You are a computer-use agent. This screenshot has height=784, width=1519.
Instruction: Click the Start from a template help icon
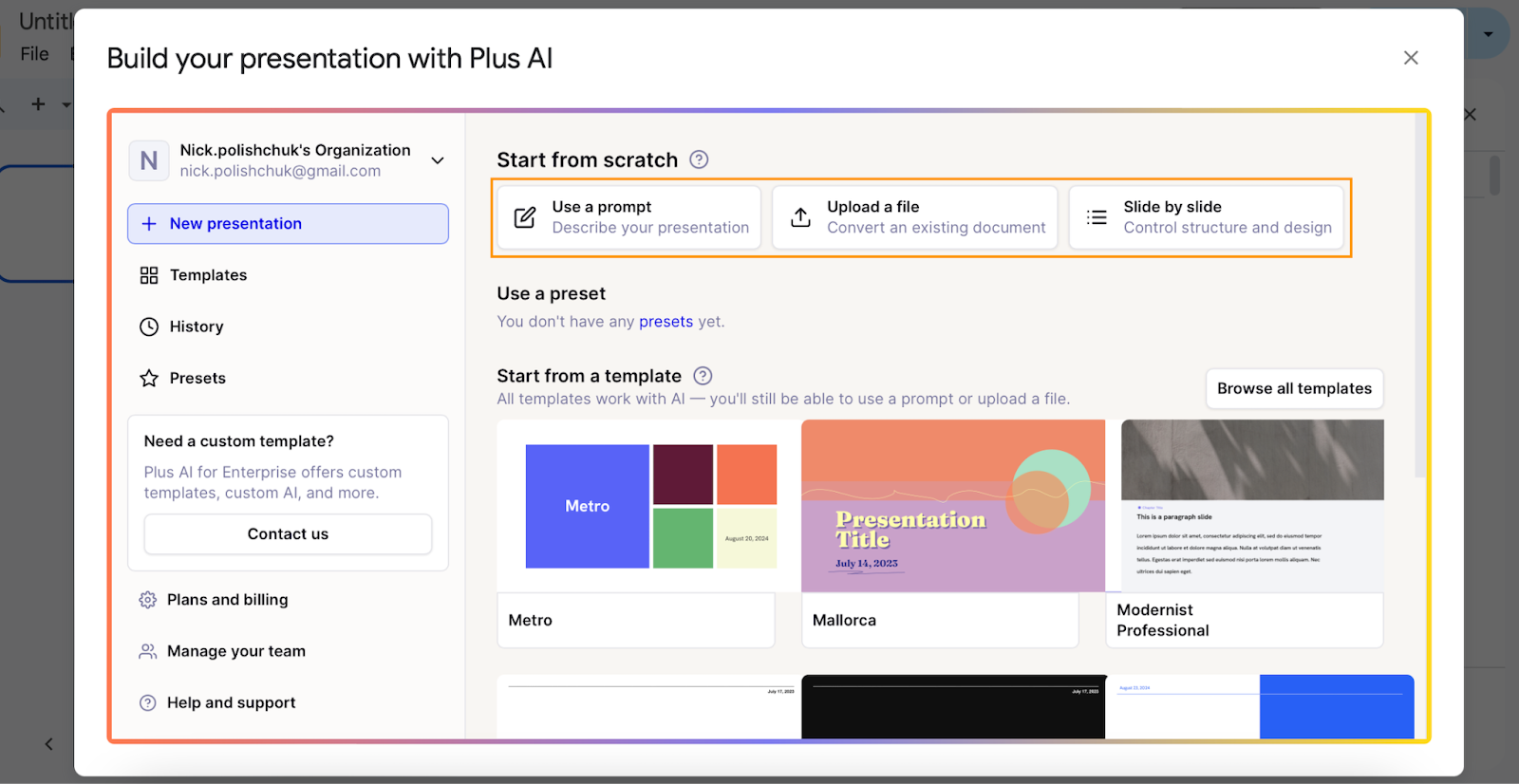703,376
